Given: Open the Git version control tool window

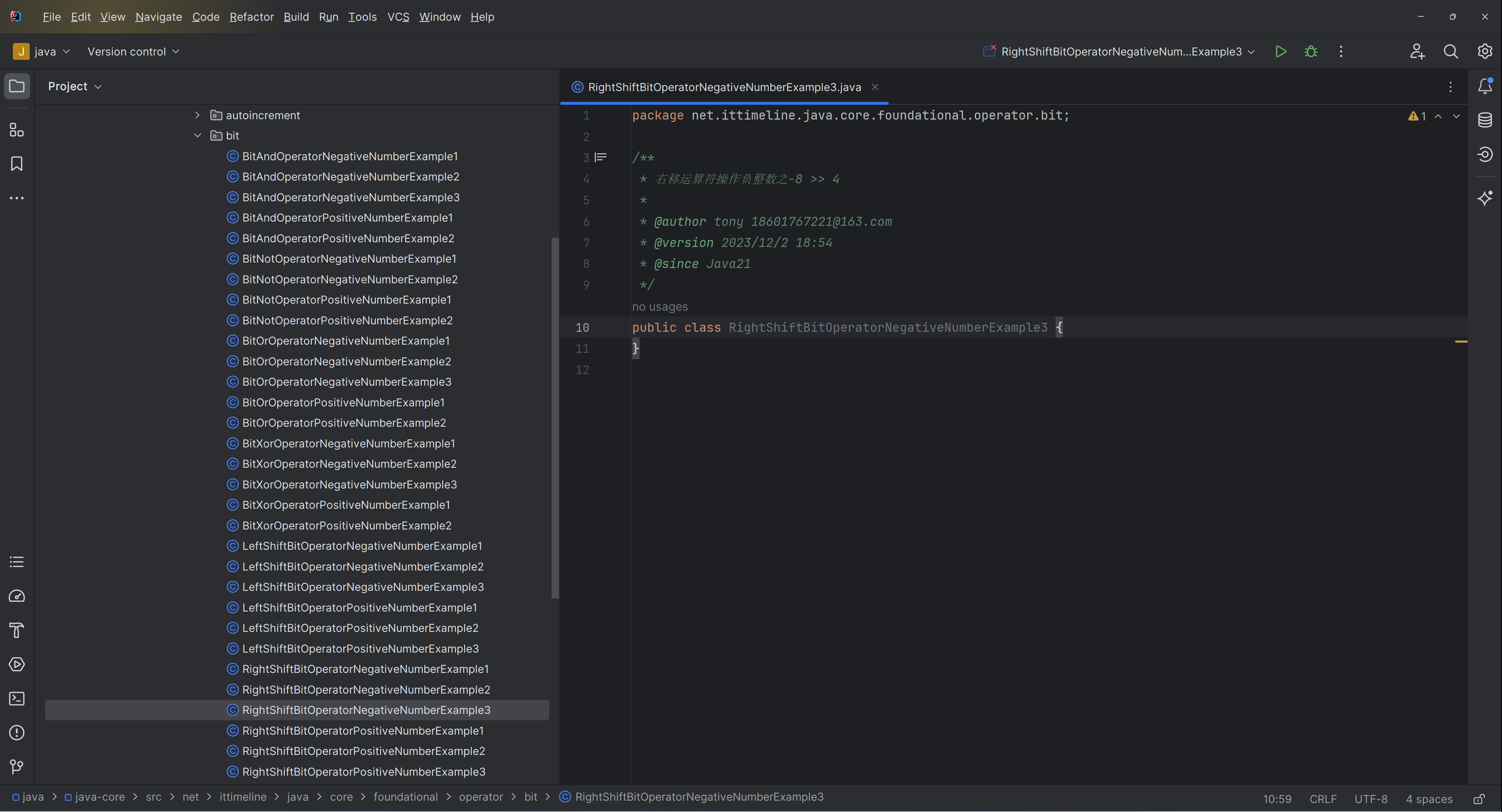Looking at the screenshot, I should 17,767.
